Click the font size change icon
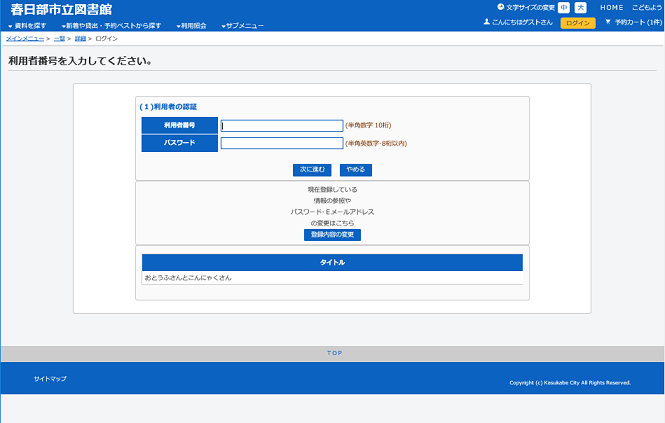The width and height of the screenshot is (665, 423). click(500, 7)
